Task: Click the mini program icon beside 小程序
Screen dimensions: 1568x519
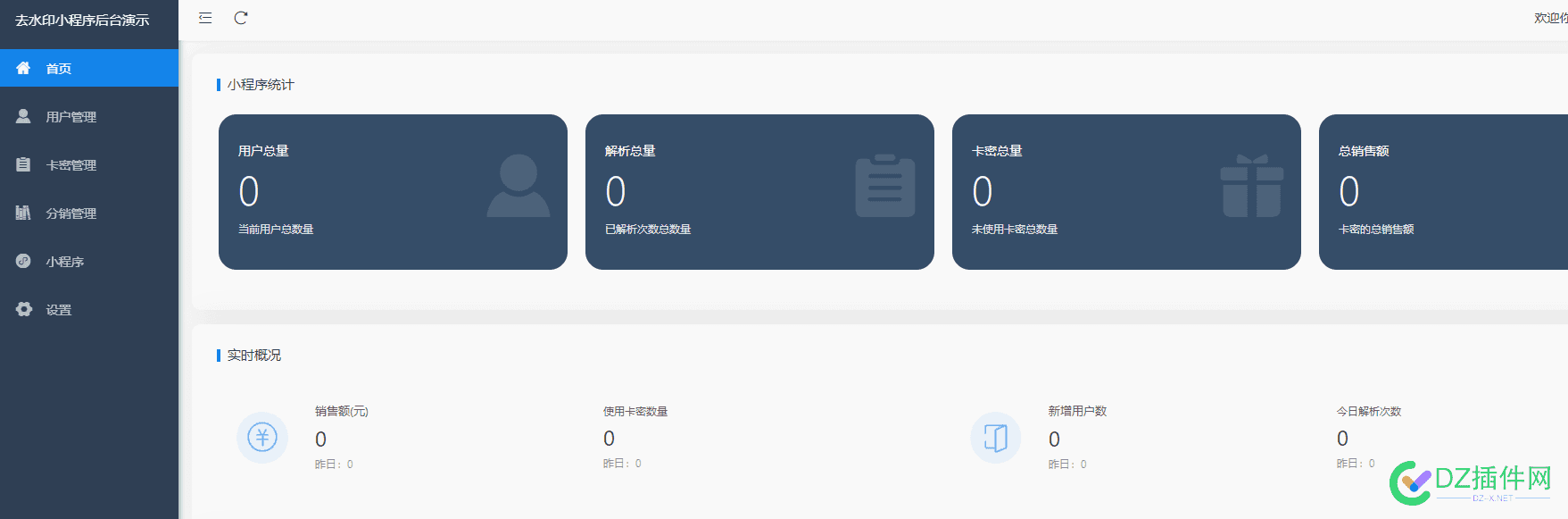Action: click(23, 261)
